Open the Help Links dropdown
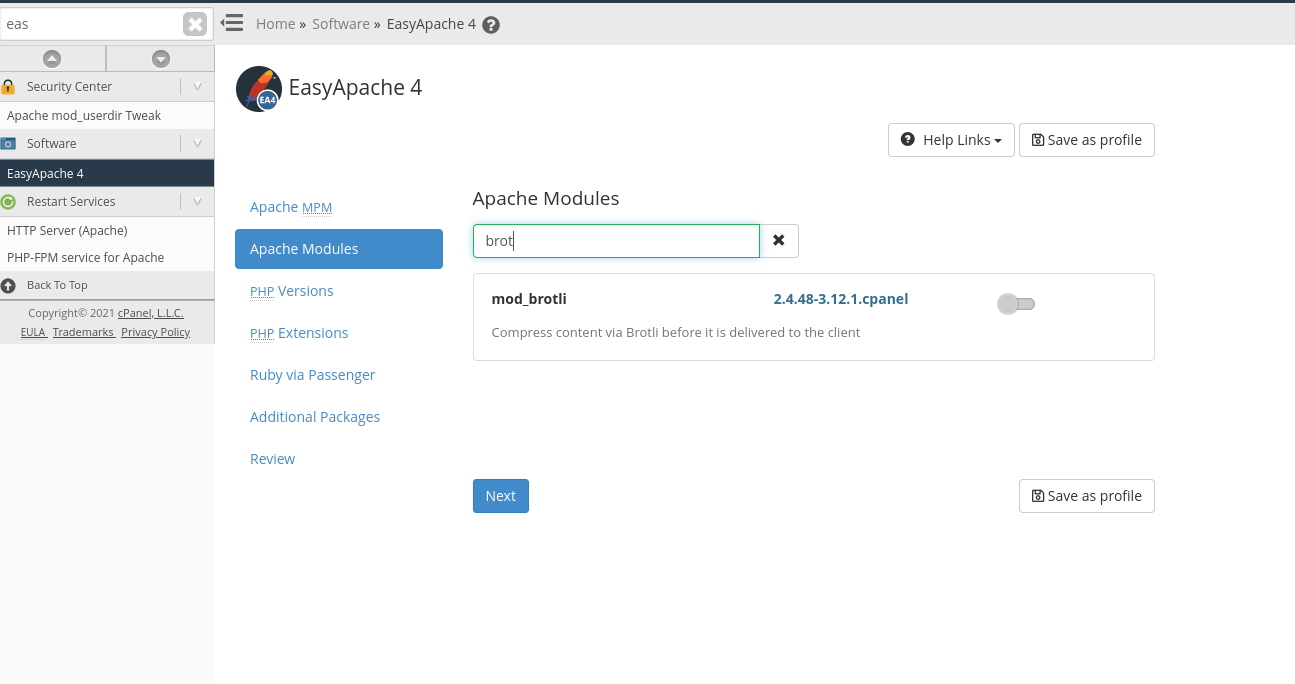1295x684 pixels. 951,140
